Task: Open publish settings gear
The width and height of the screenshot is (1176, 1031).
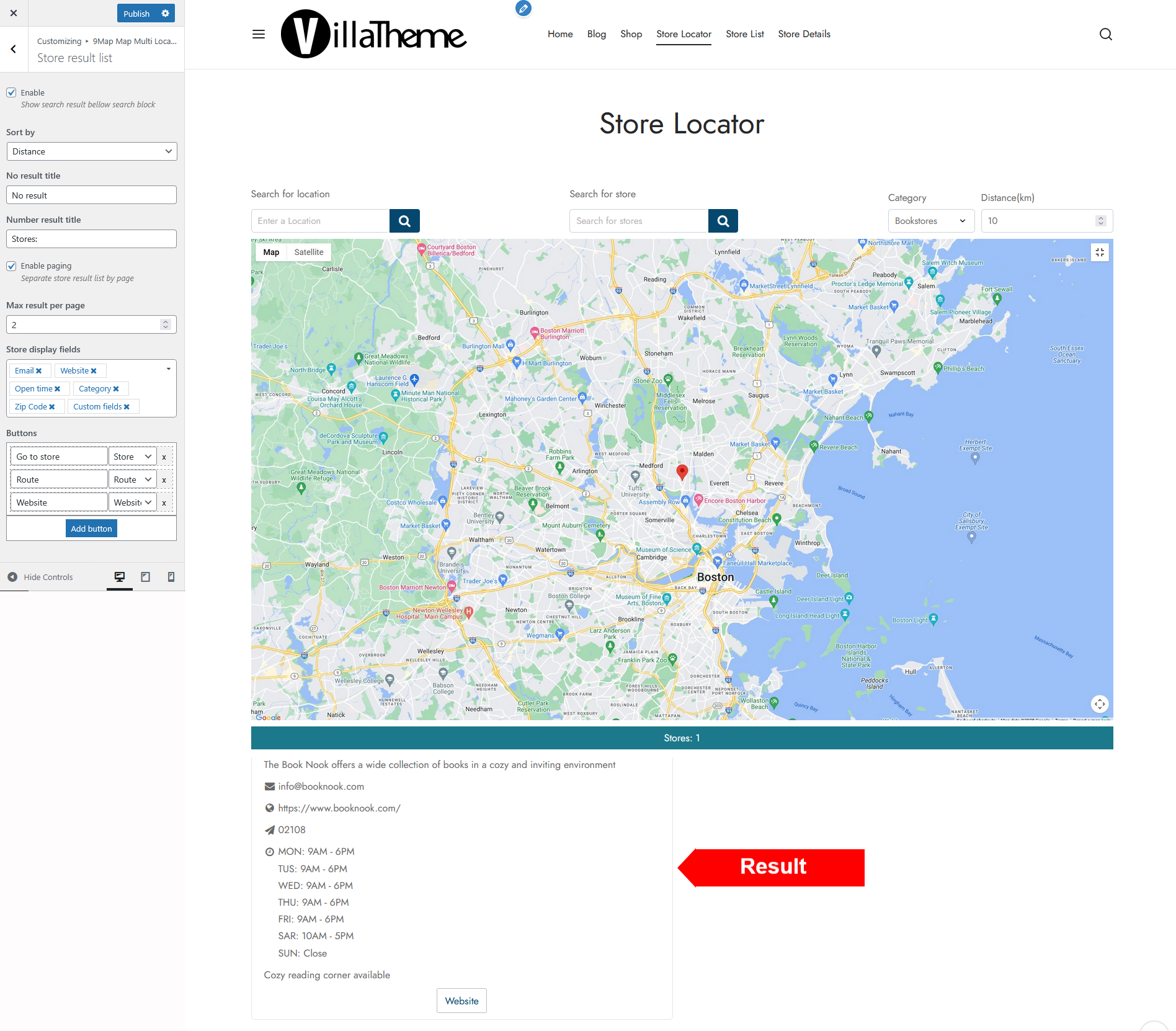Action: 165,13
